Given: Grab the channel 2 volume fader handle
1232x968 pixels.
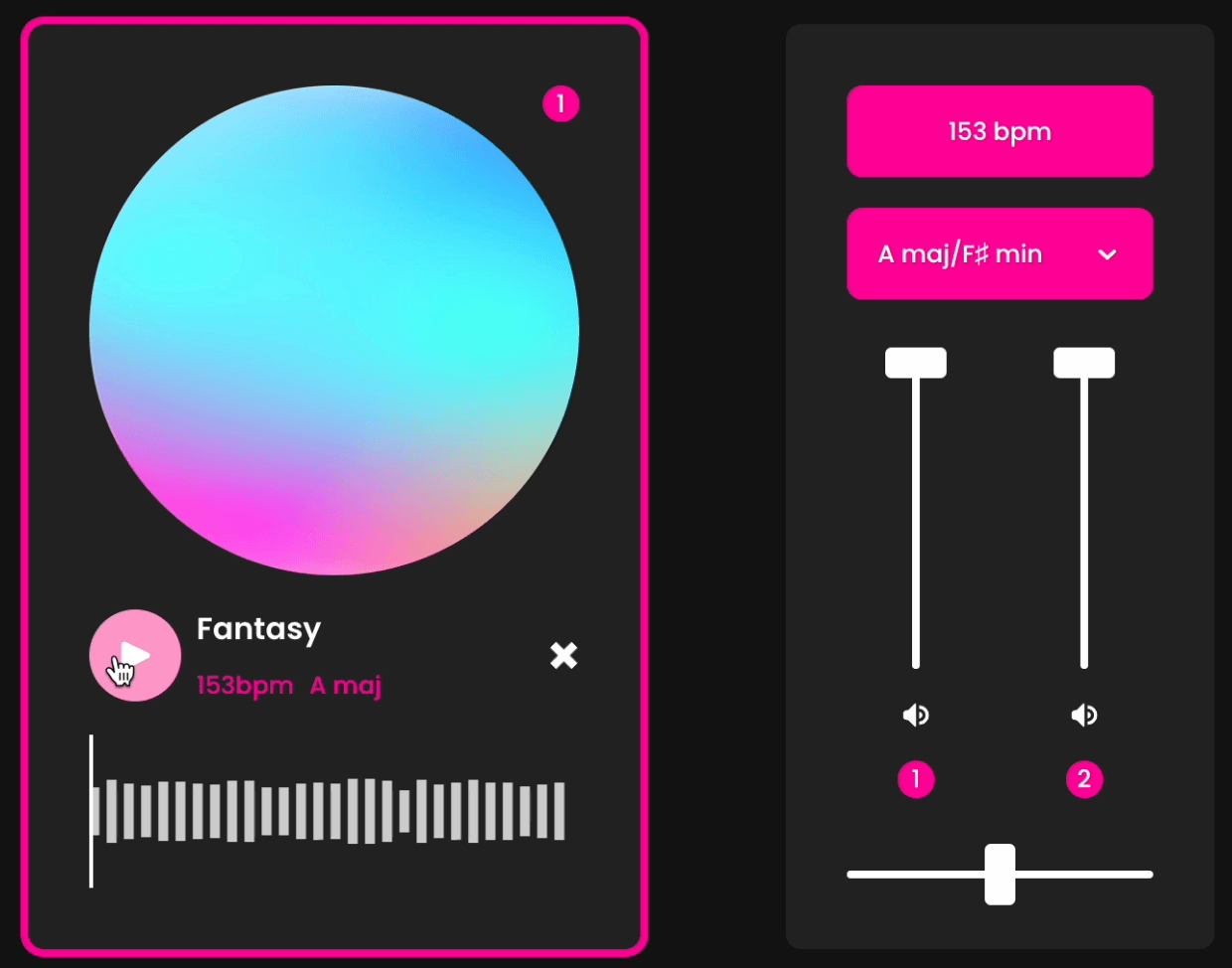Looking at the screenshot, I should (x=1084, y=362).
